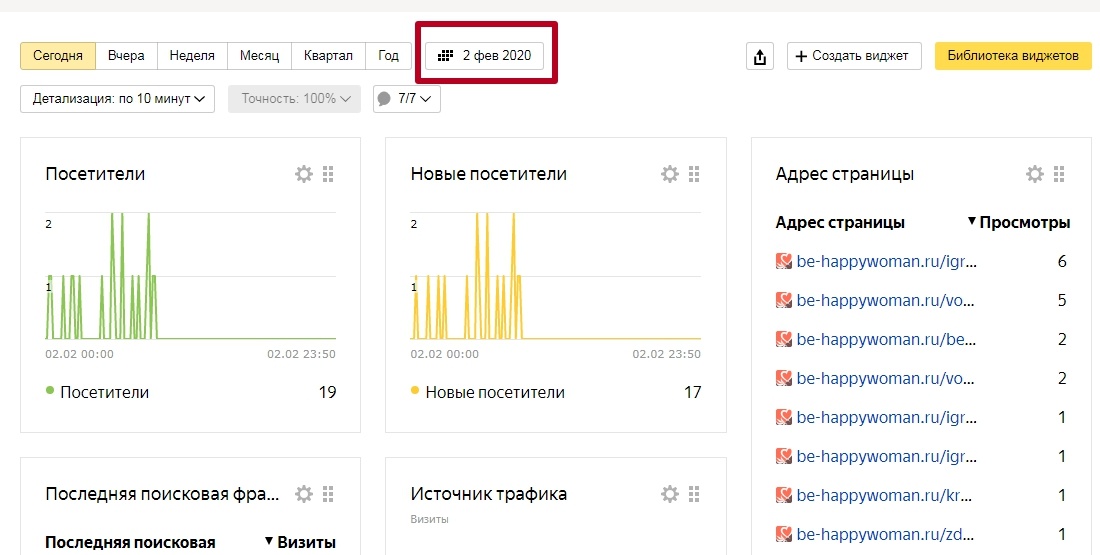Toggle the yellow Новые посетители legend dot

[x=415, y=392]
